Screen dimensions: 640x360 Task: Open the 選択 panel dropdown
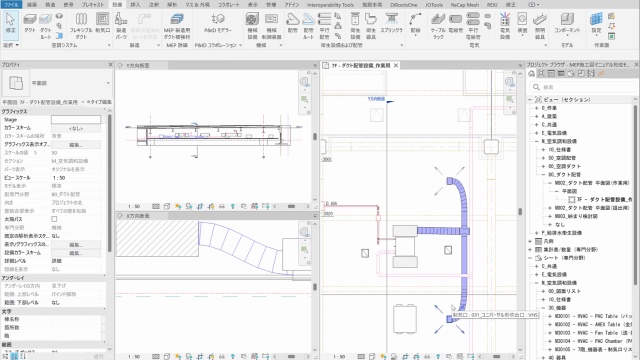(x=11, y=45)
